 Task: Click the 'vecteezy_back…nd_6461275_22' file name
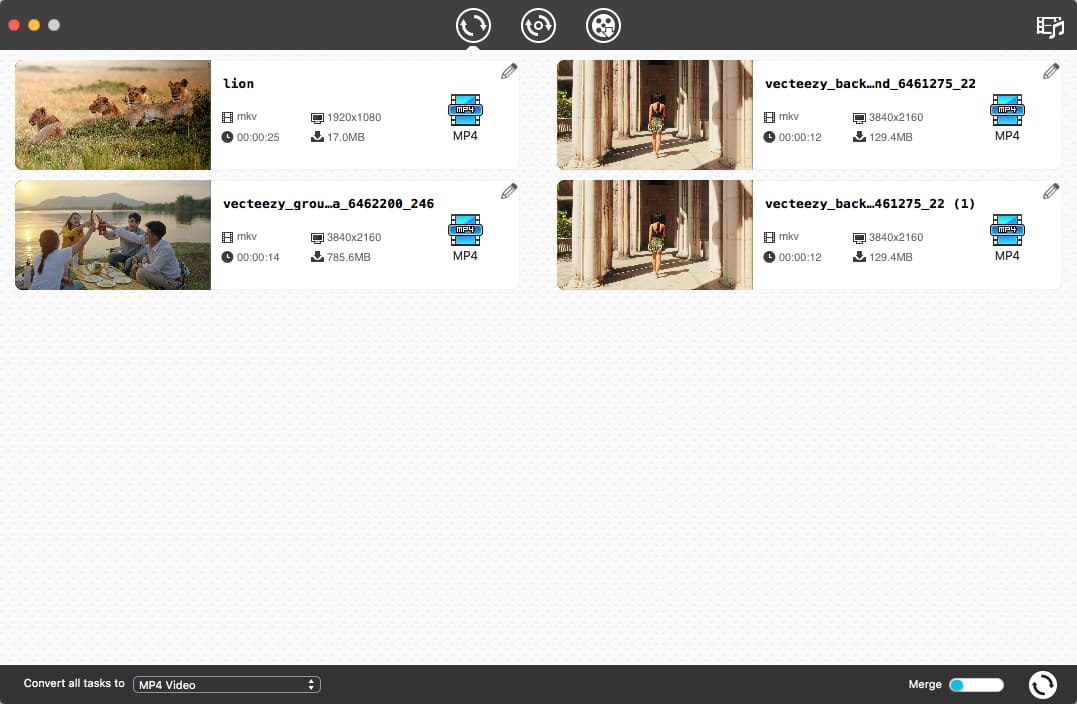(x=870, y=84)
